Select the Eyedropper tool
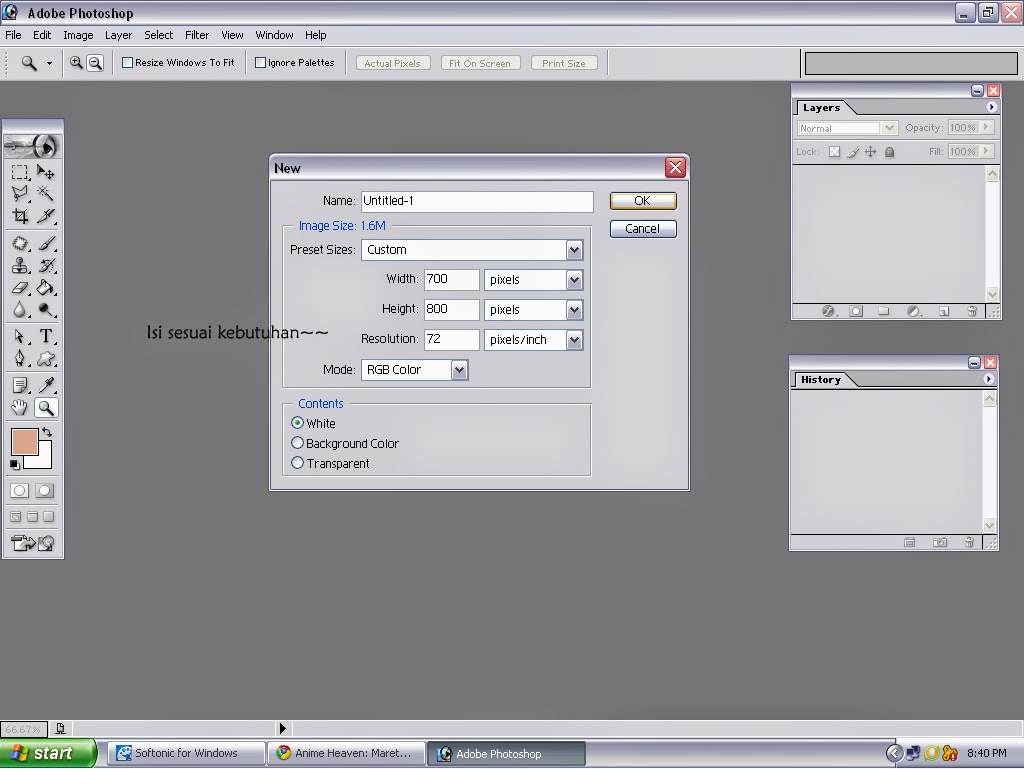 pyautogui.click(x=45, y=385)
